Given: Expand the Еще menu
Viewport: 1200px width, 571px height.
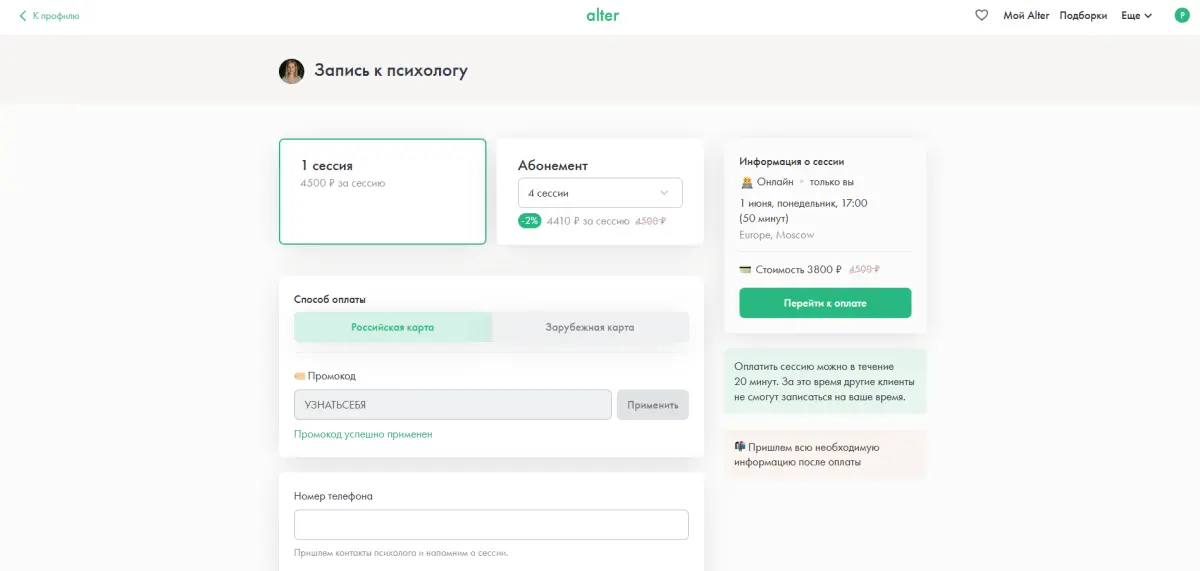Looking at the screenshot, I should click(1137, 16).
